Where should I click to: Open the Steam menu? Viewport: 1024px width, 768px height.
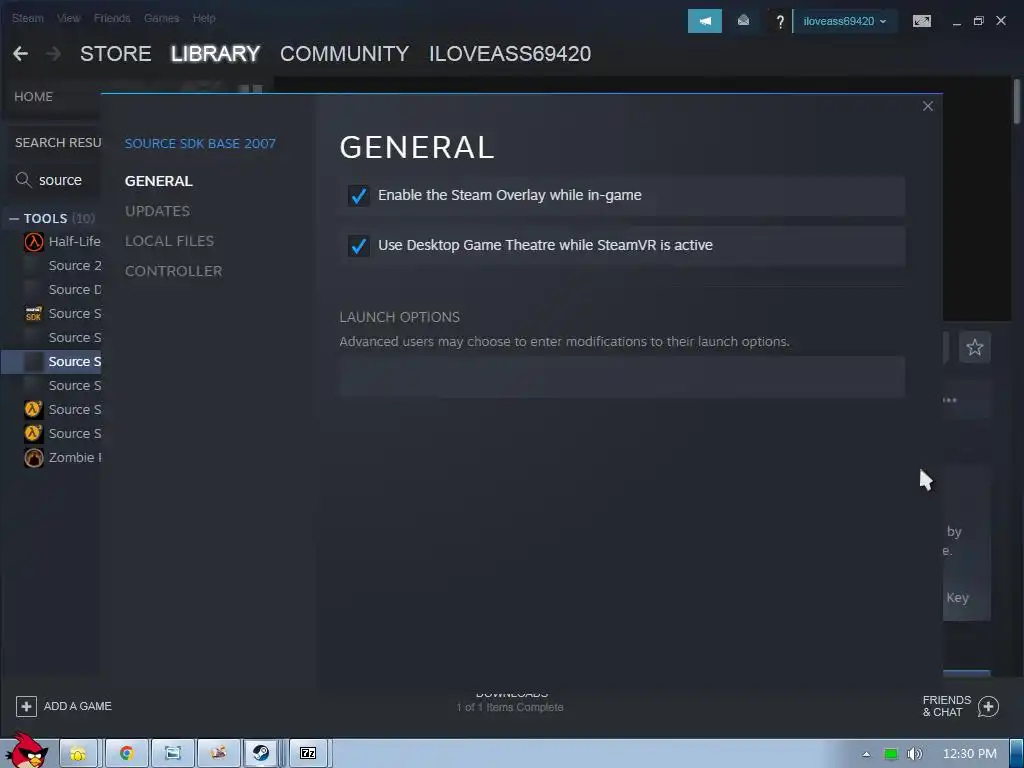[27, 18]
